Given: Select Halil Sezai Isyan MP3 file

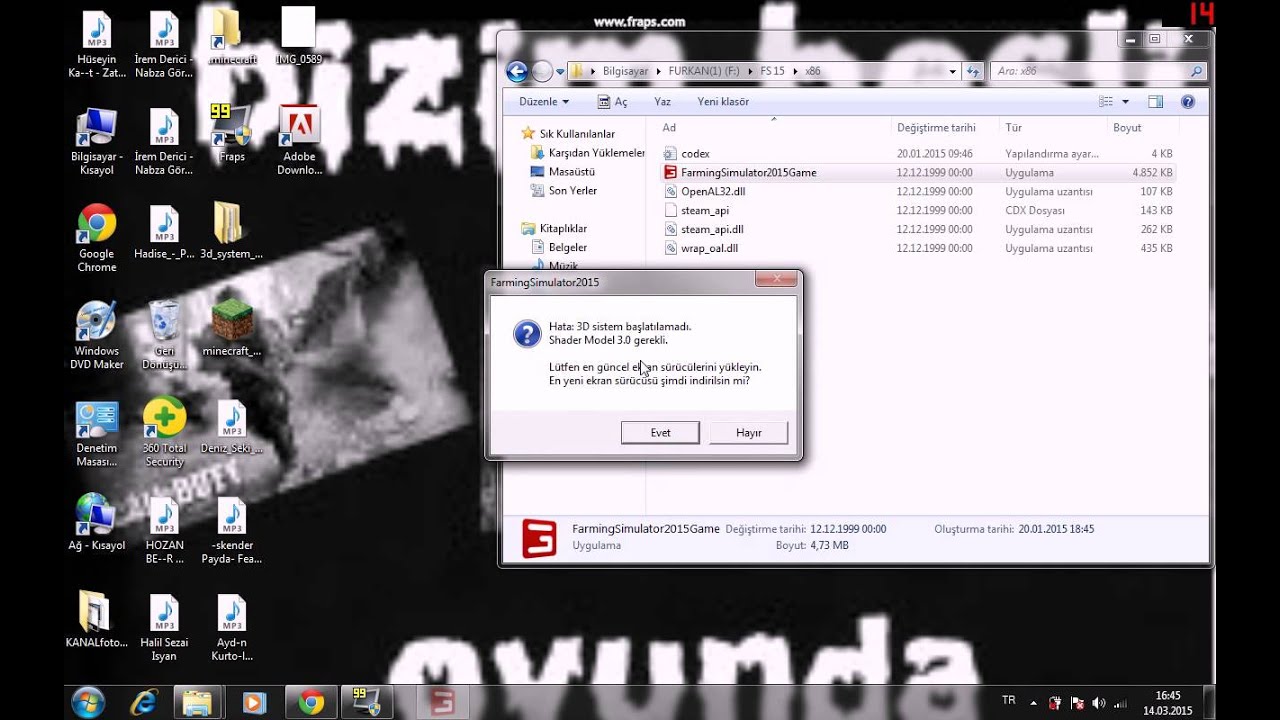Looking at the screenshot, I should pyautogui.click(x=164, y=627).
